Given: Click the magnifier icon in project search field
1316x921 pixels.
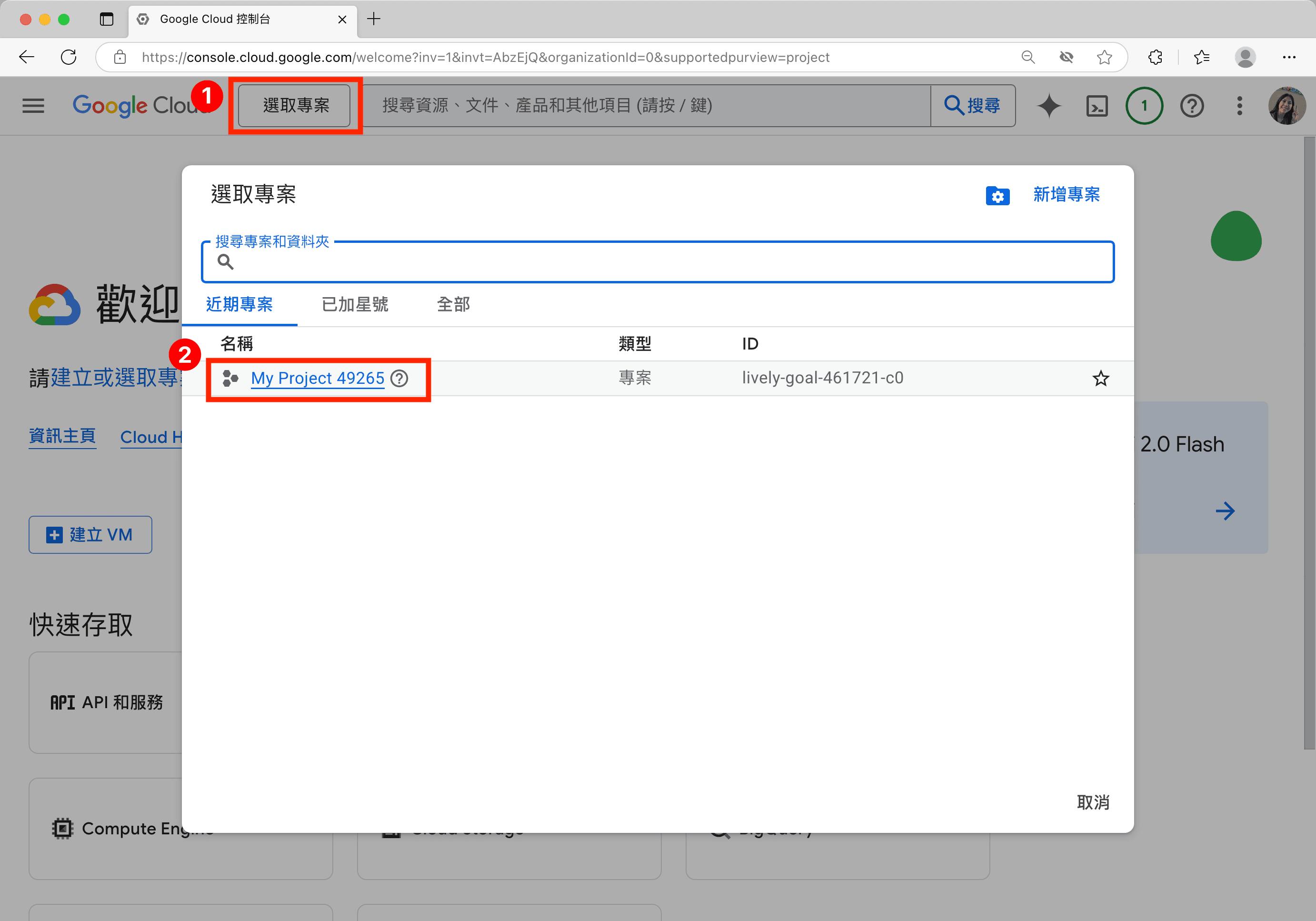Looking at the screenshot, I should tap(225, 262).
